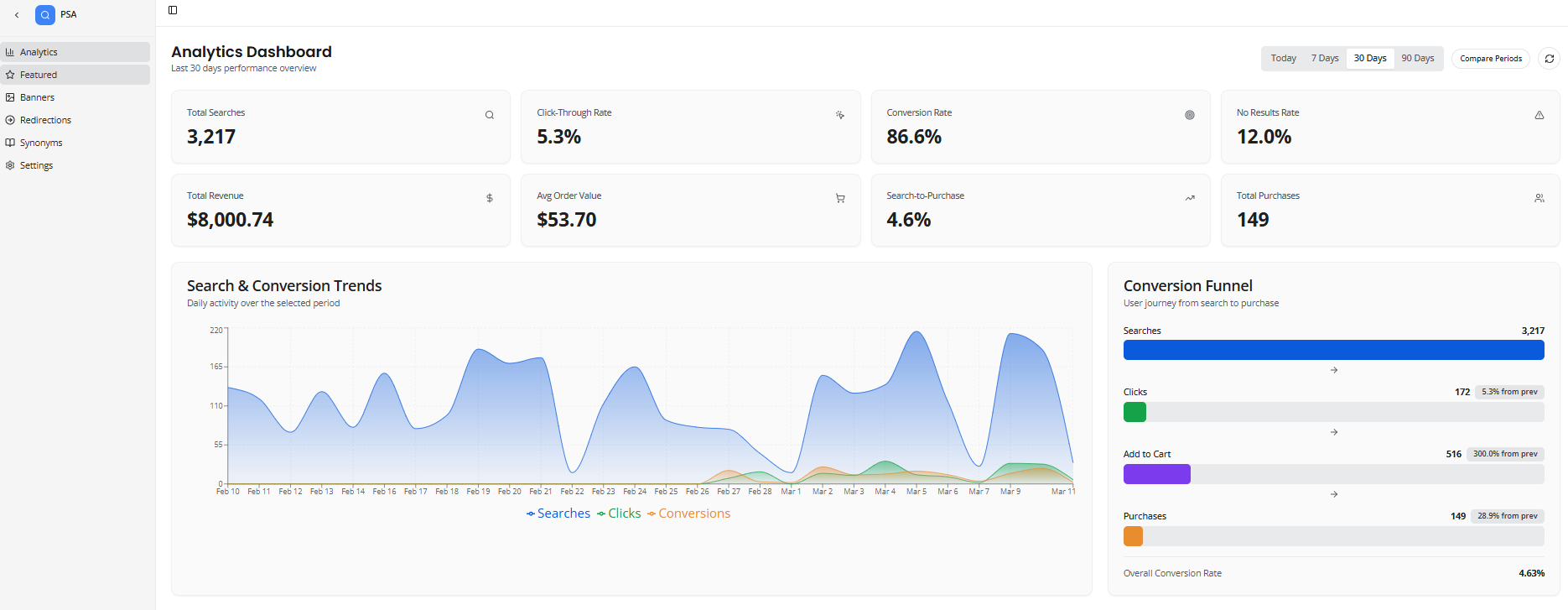Viewport: 1568px width, 610px height.
Task: Click the Compare Periods button
Action: coord(1491,59)
